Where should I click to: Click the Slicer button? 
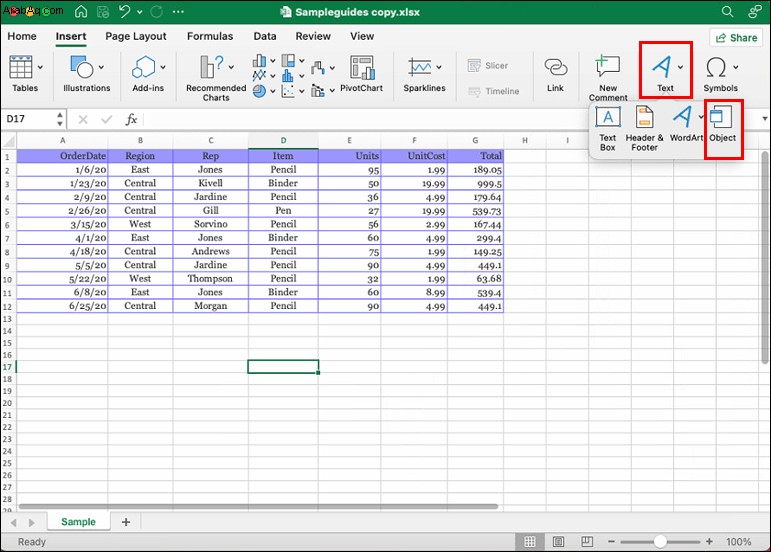[x=488, y=66]
